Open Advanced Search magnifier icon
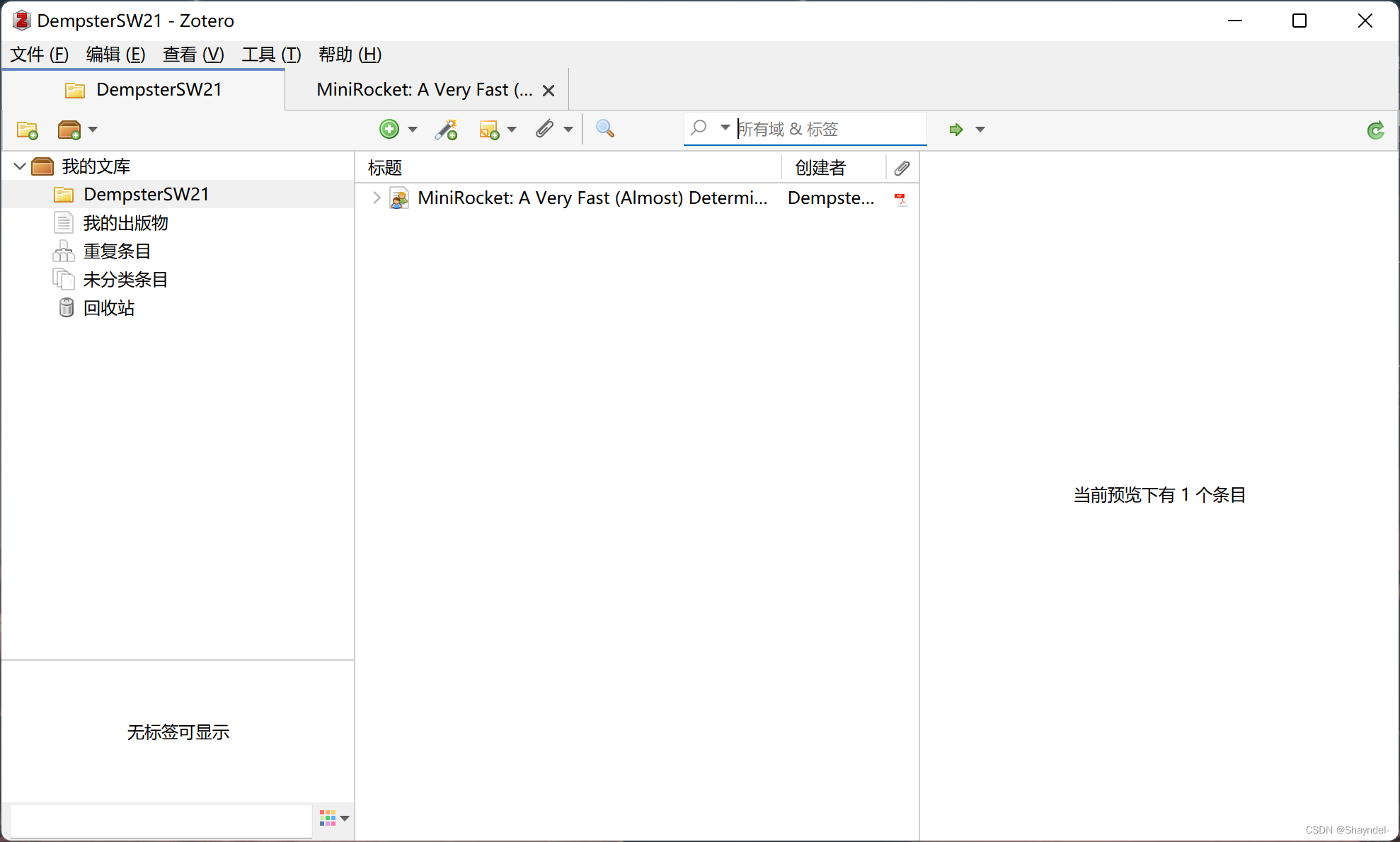The image size is (1400, 842). pyautogui.click(x=604, y=129)
